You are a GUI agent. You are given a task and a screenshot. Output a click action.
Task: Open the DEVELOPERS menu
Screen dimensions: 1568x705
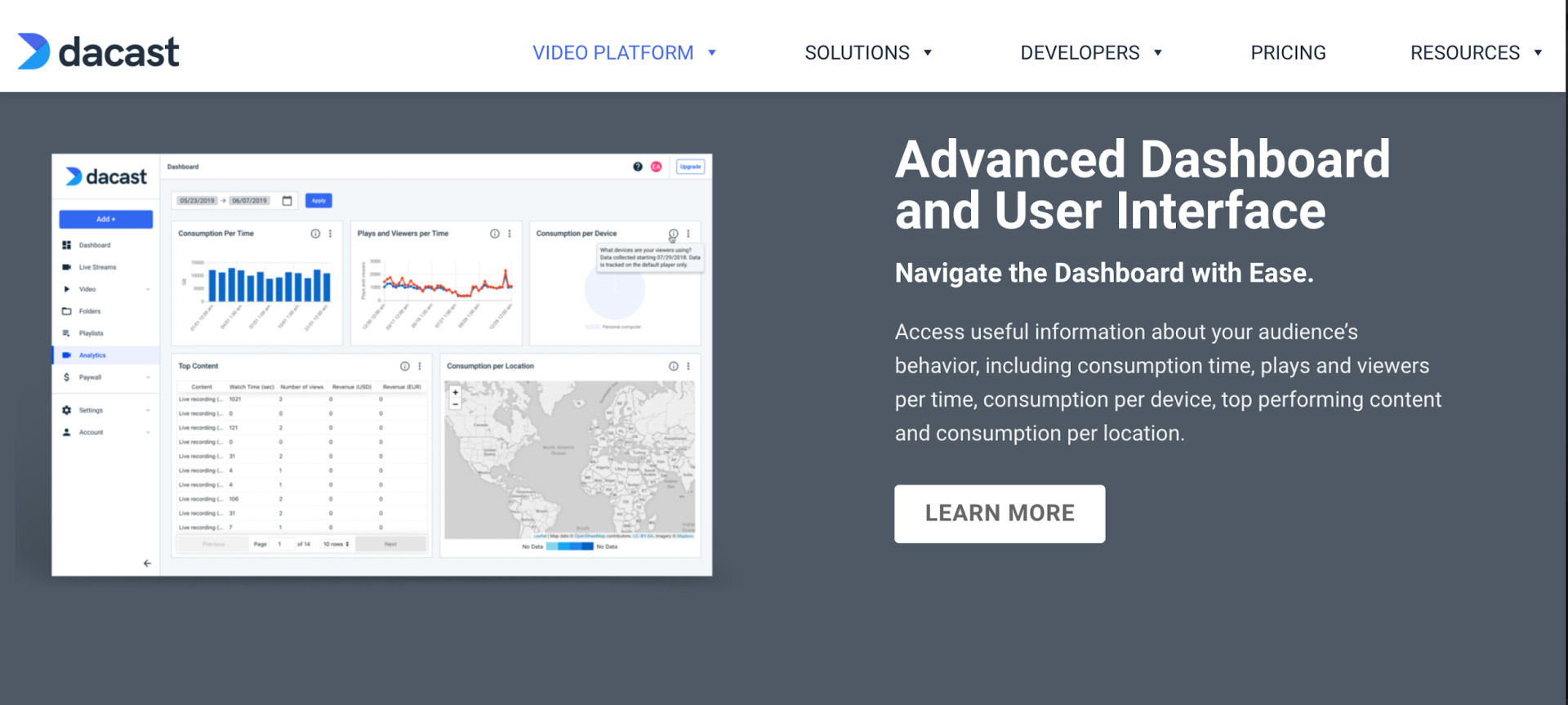point(1080,52)
